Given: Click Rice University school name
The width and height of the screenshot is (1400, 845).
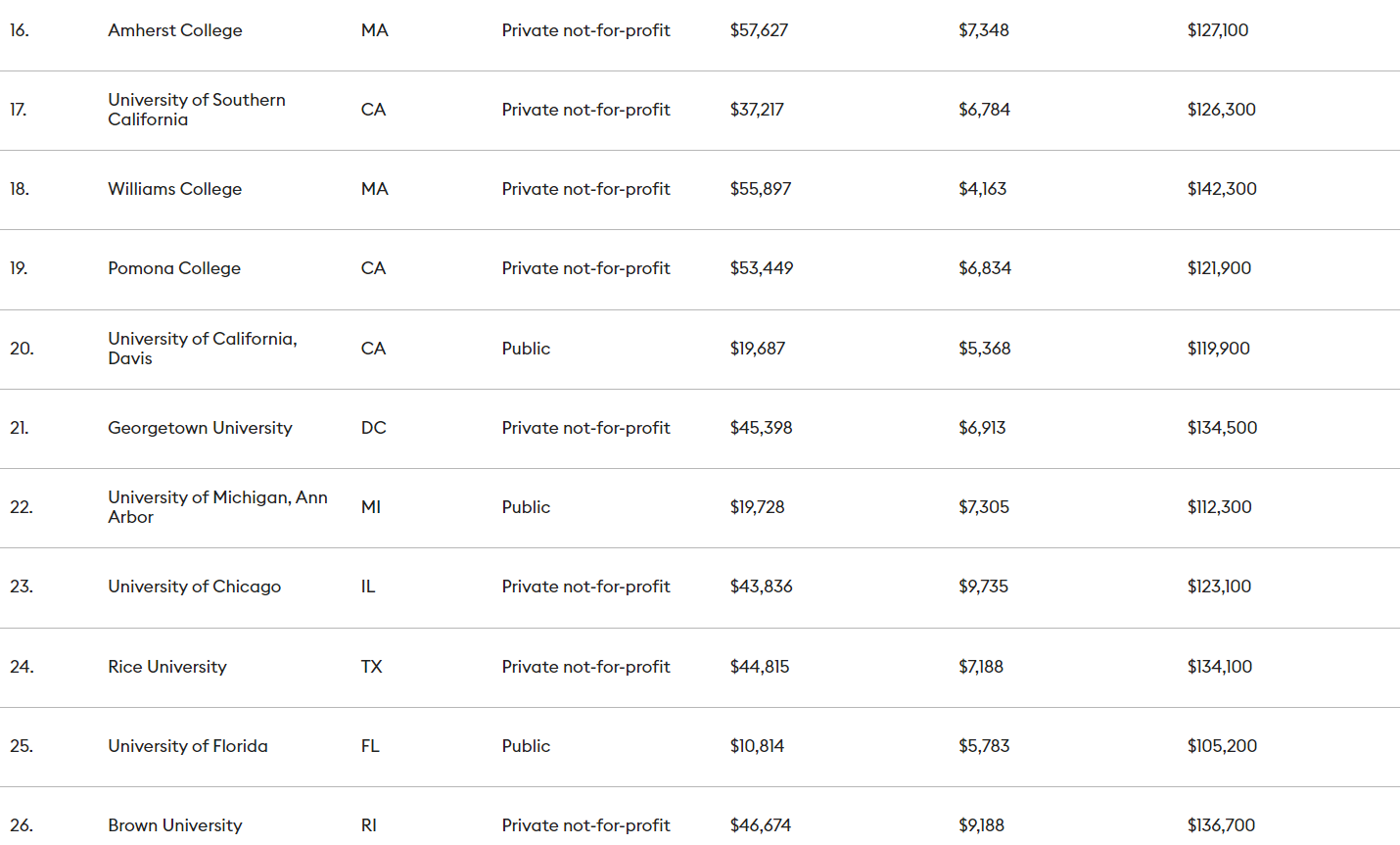Looking at the screenshot, I should click(166, 667).
